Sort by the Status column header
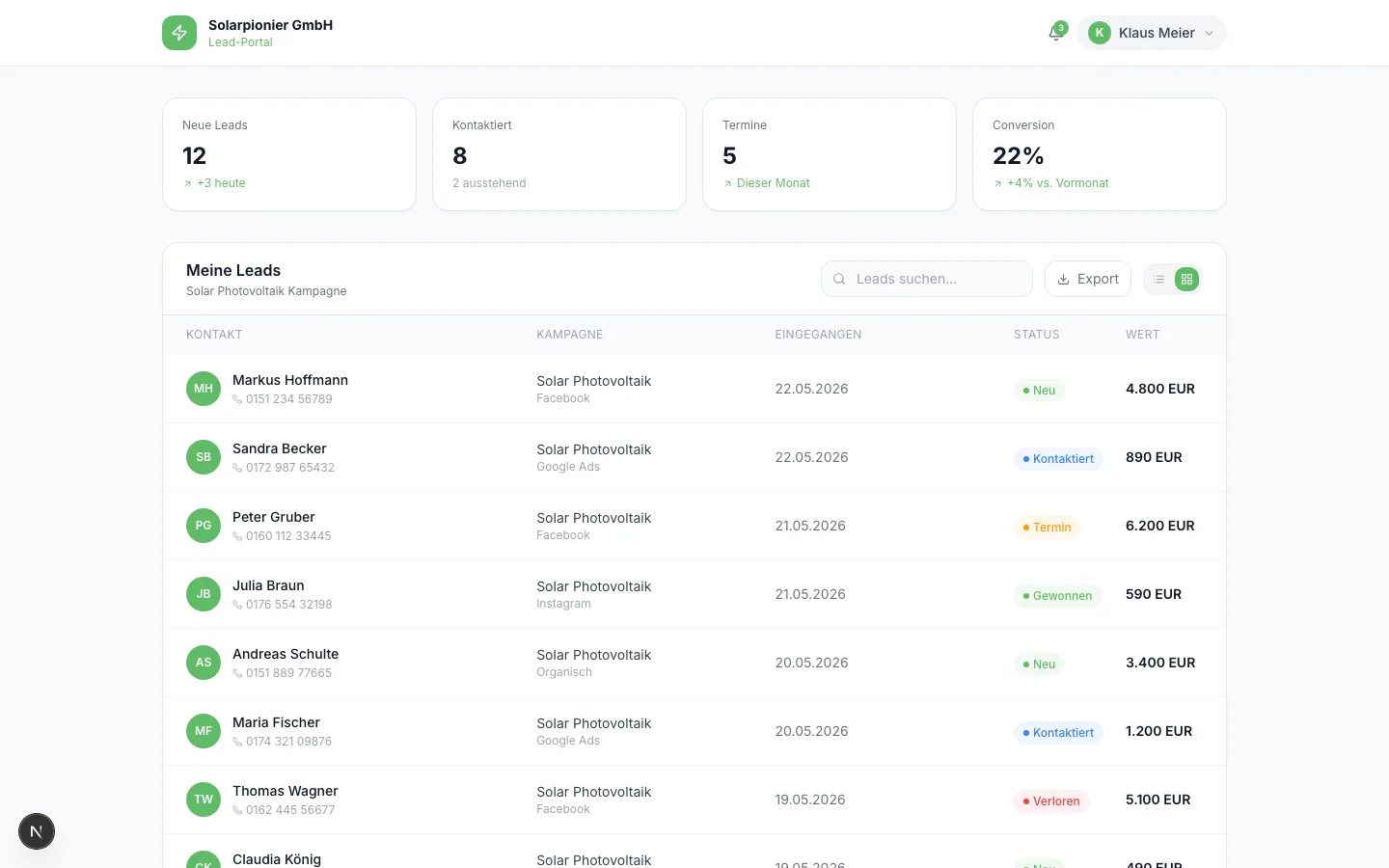The image size is (1389, 868). 1036,335
